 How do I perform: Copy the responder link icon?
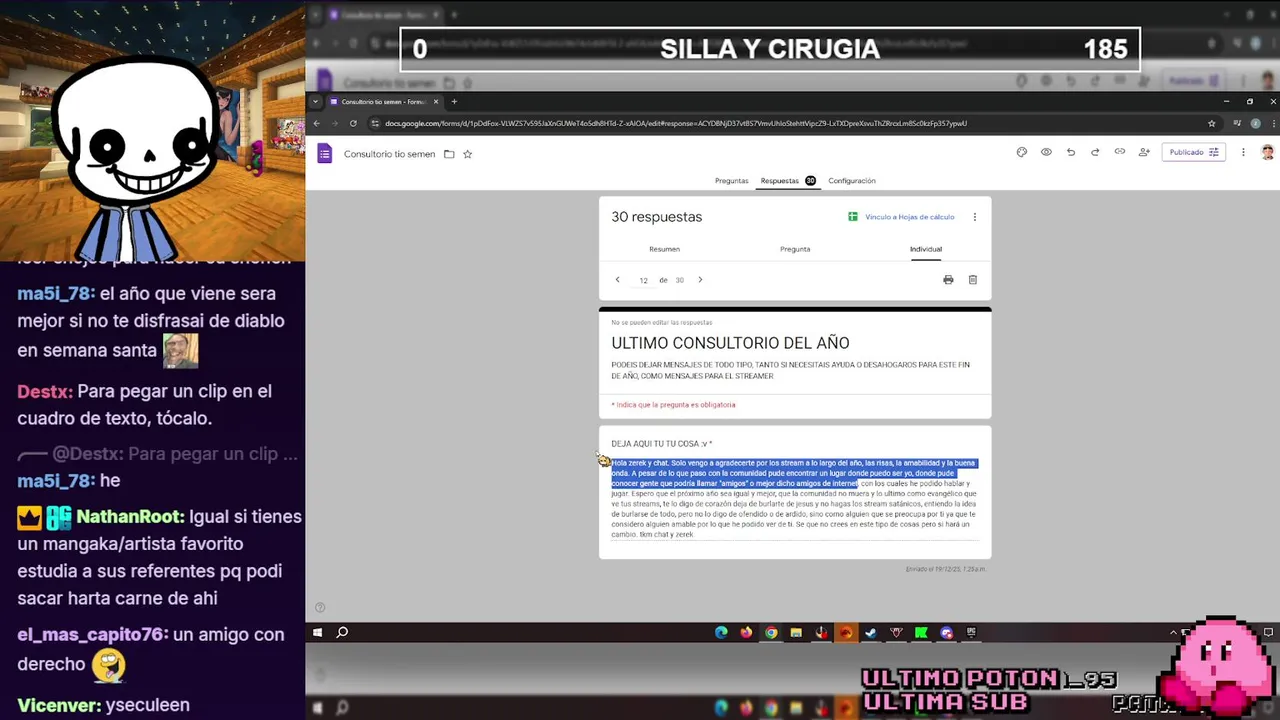click(x=1119, y=152)
